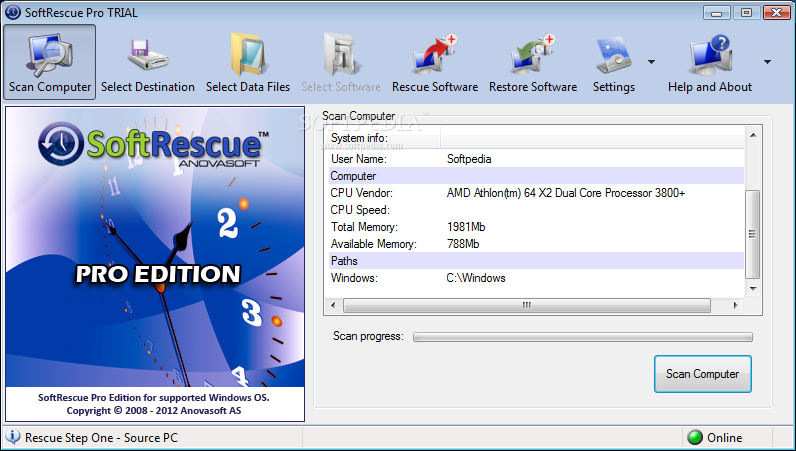The height and width of the screenshot is (451, 796).
Task: Select the 'Windows:' path row label
Action: (x=354, y=278)
